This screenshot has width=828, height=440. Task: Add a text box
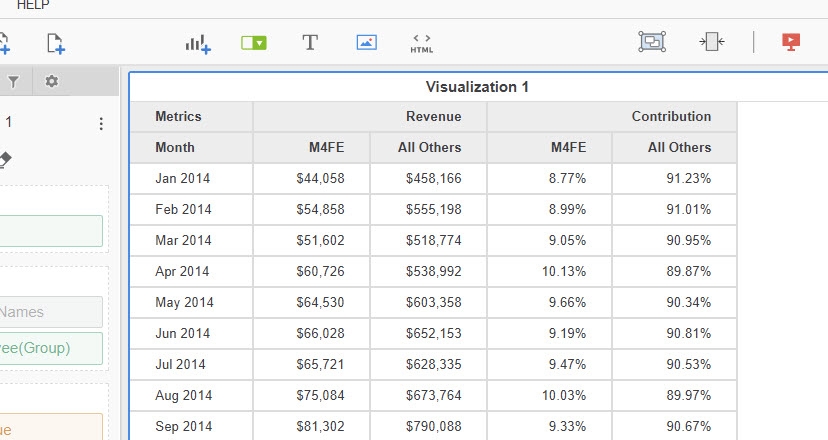click(310, 43)
